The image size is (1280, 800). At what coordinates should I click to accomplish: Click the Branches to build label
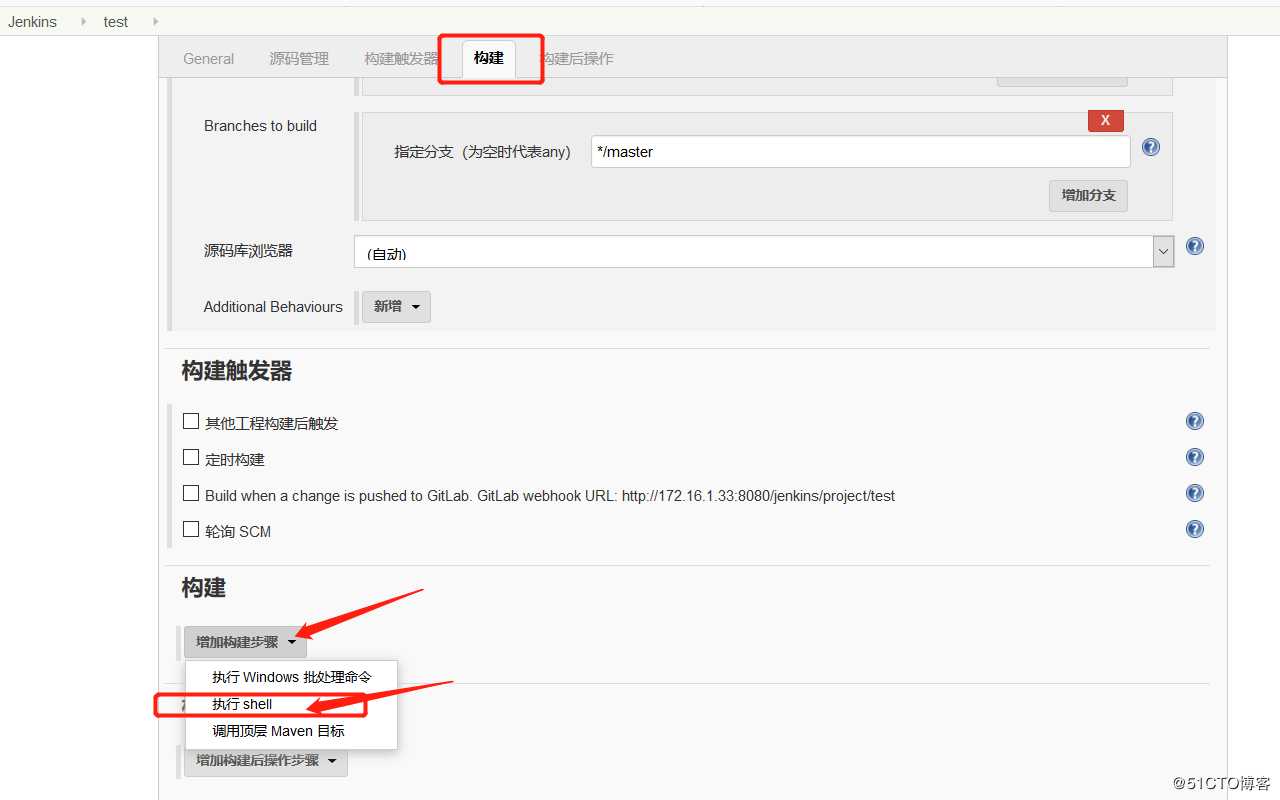[260, 126]
